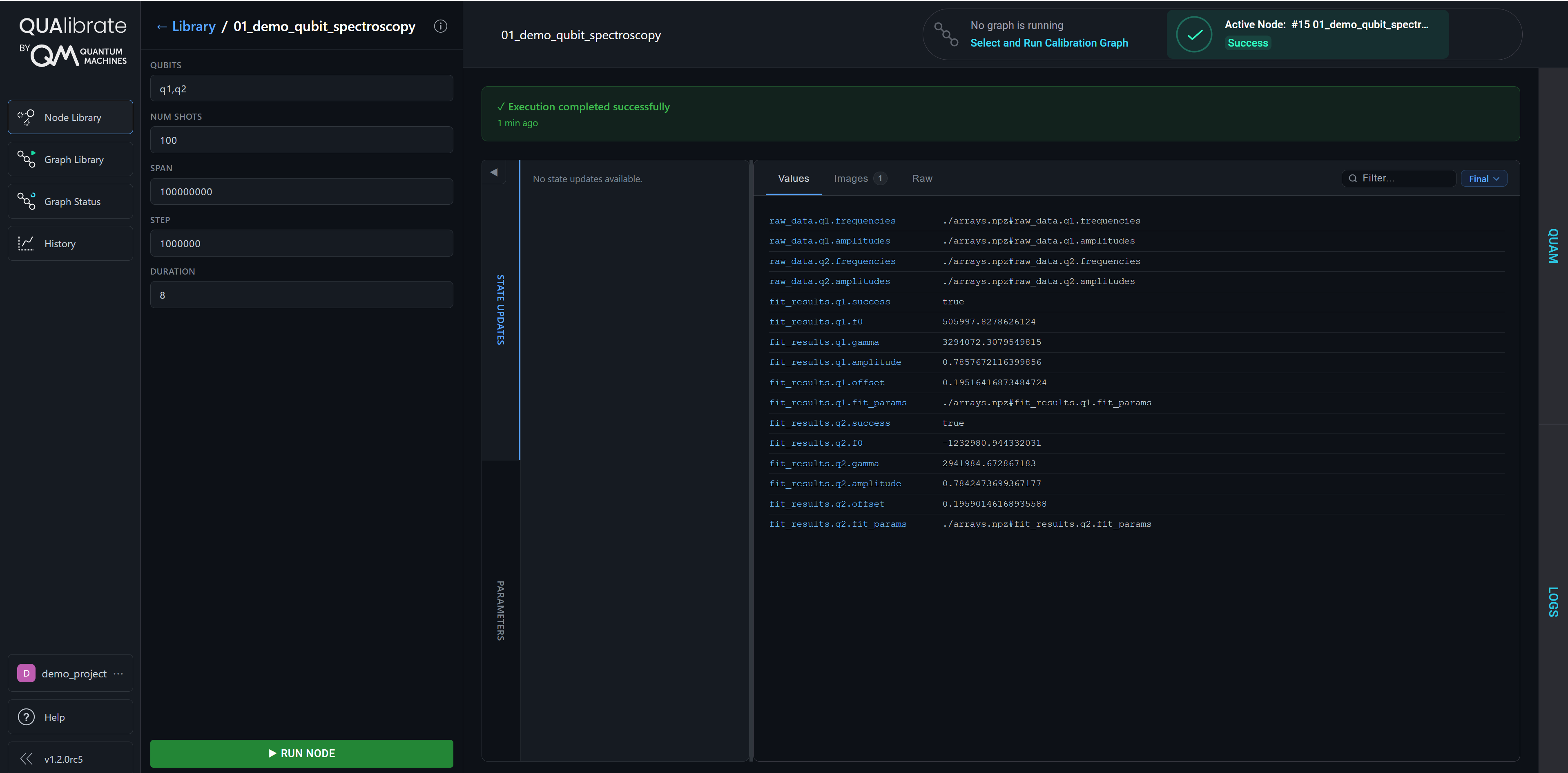The height and width of the screenshot is (773, 1568).
Task: Collapse the sidebar with double chevron icon
Action: click(26, 758)
